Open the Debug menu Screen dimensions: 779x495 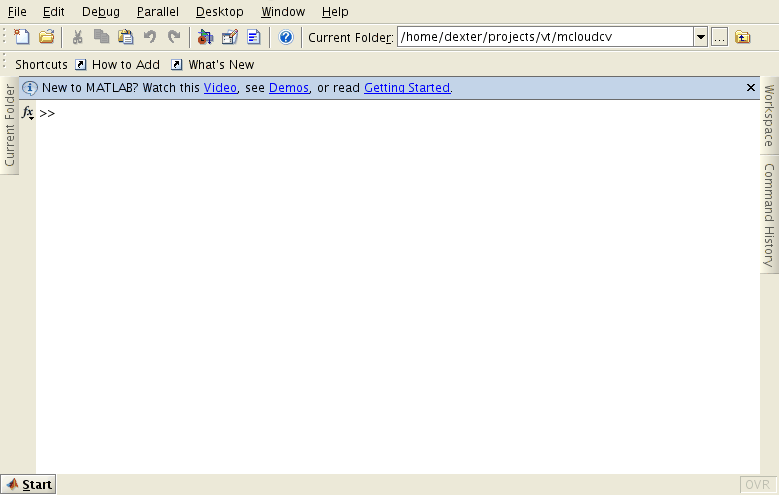click(101, 11)
